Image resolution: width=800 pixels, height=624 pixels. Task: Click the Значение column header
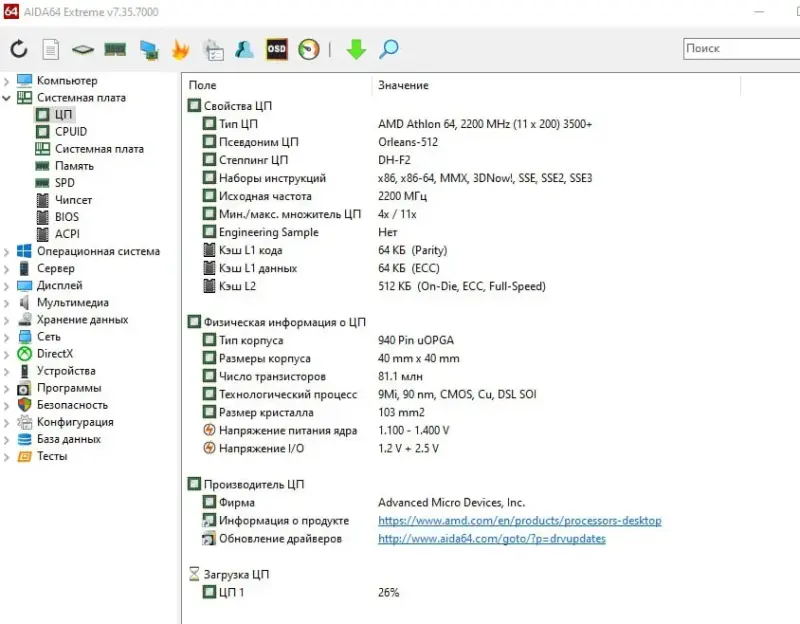[403, 86]
